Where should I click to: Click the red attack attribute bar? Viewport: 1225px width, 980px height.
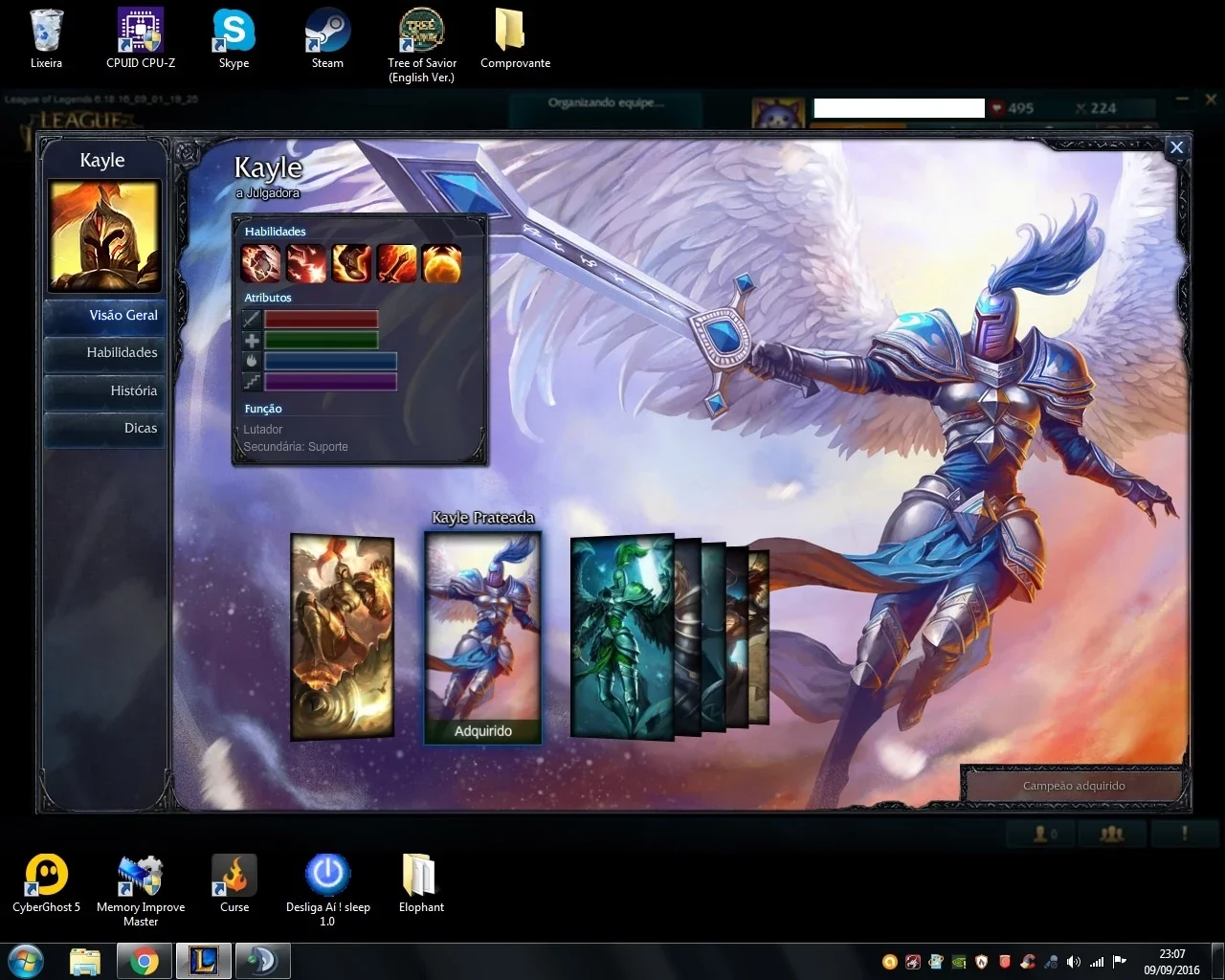click(x=321, y=319)
